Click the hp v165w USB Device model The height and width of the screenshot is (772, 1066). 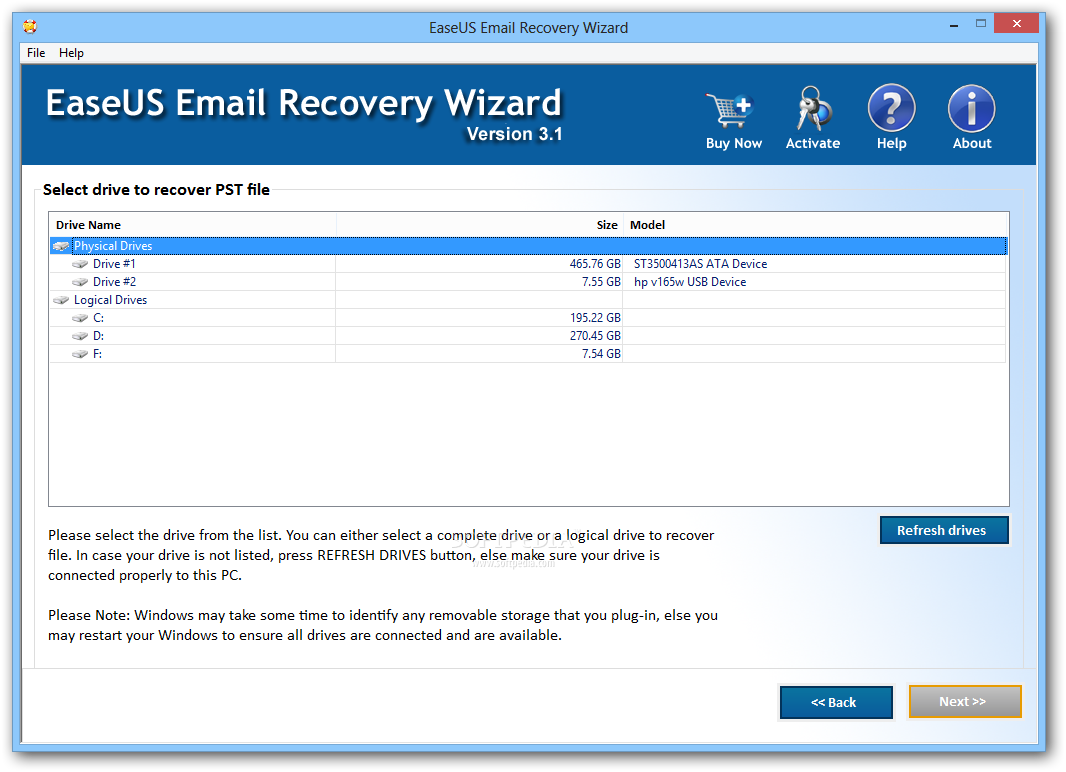click(x=690, y=282)
